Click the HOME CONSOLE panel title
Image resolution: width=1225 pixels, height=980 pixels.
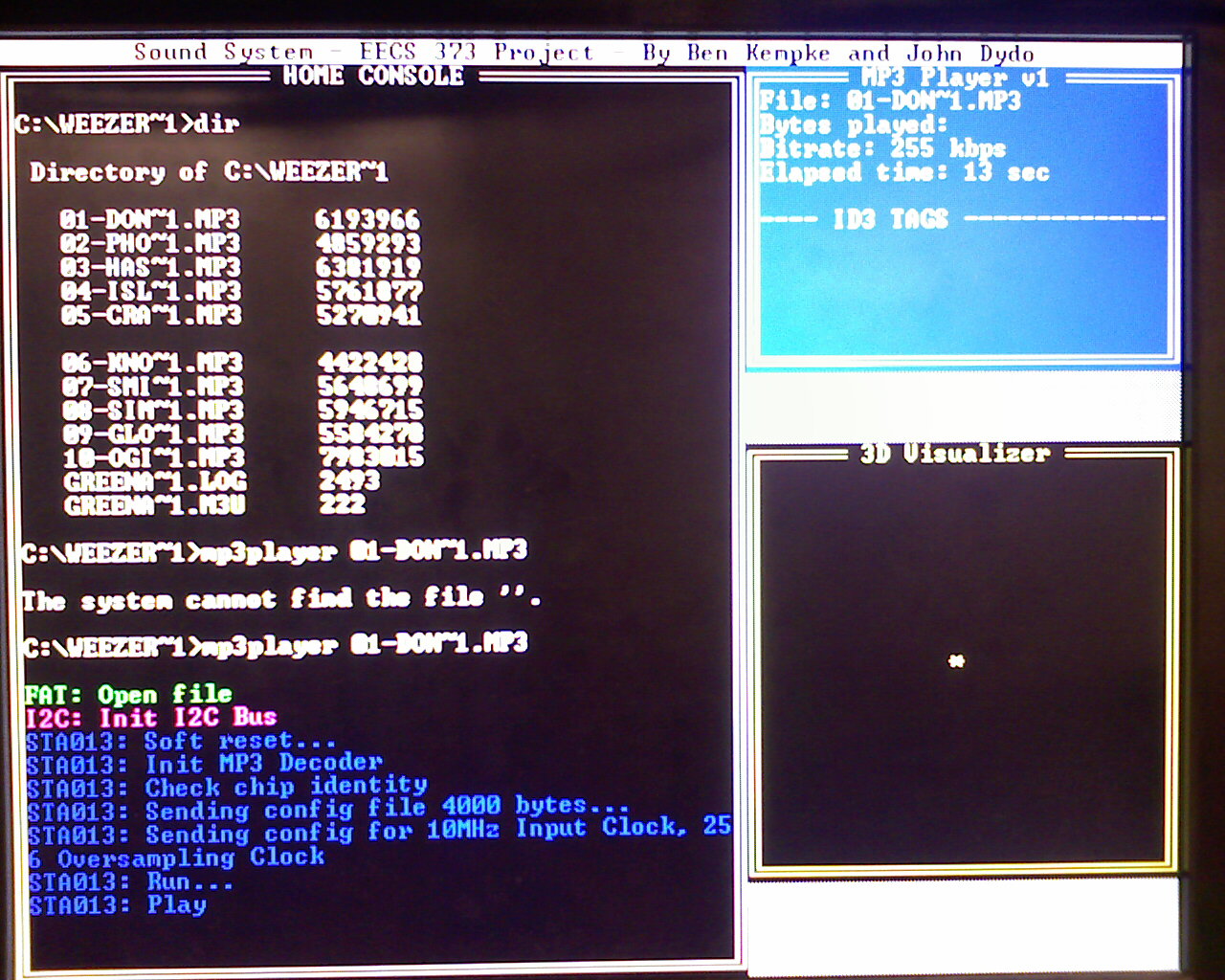click(x=372, y=76)
